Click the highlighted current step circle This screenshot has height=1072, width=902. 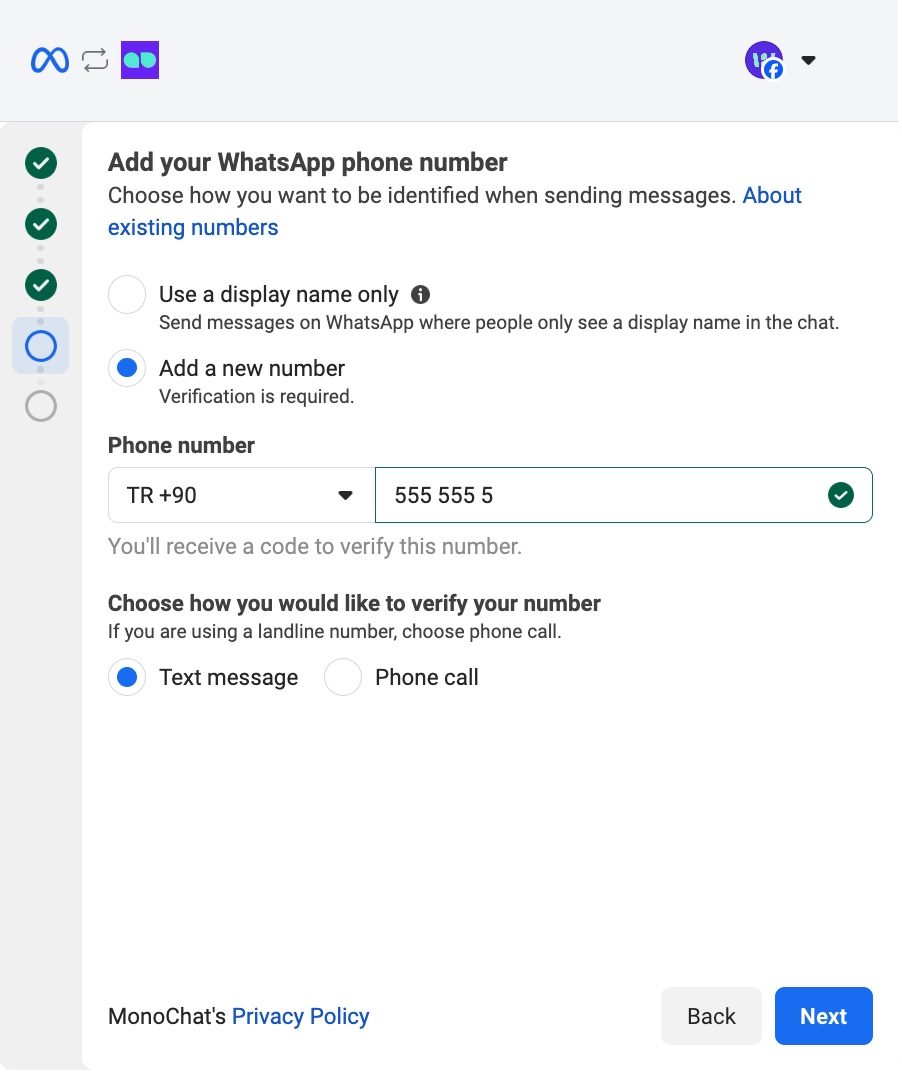(40, 345)
